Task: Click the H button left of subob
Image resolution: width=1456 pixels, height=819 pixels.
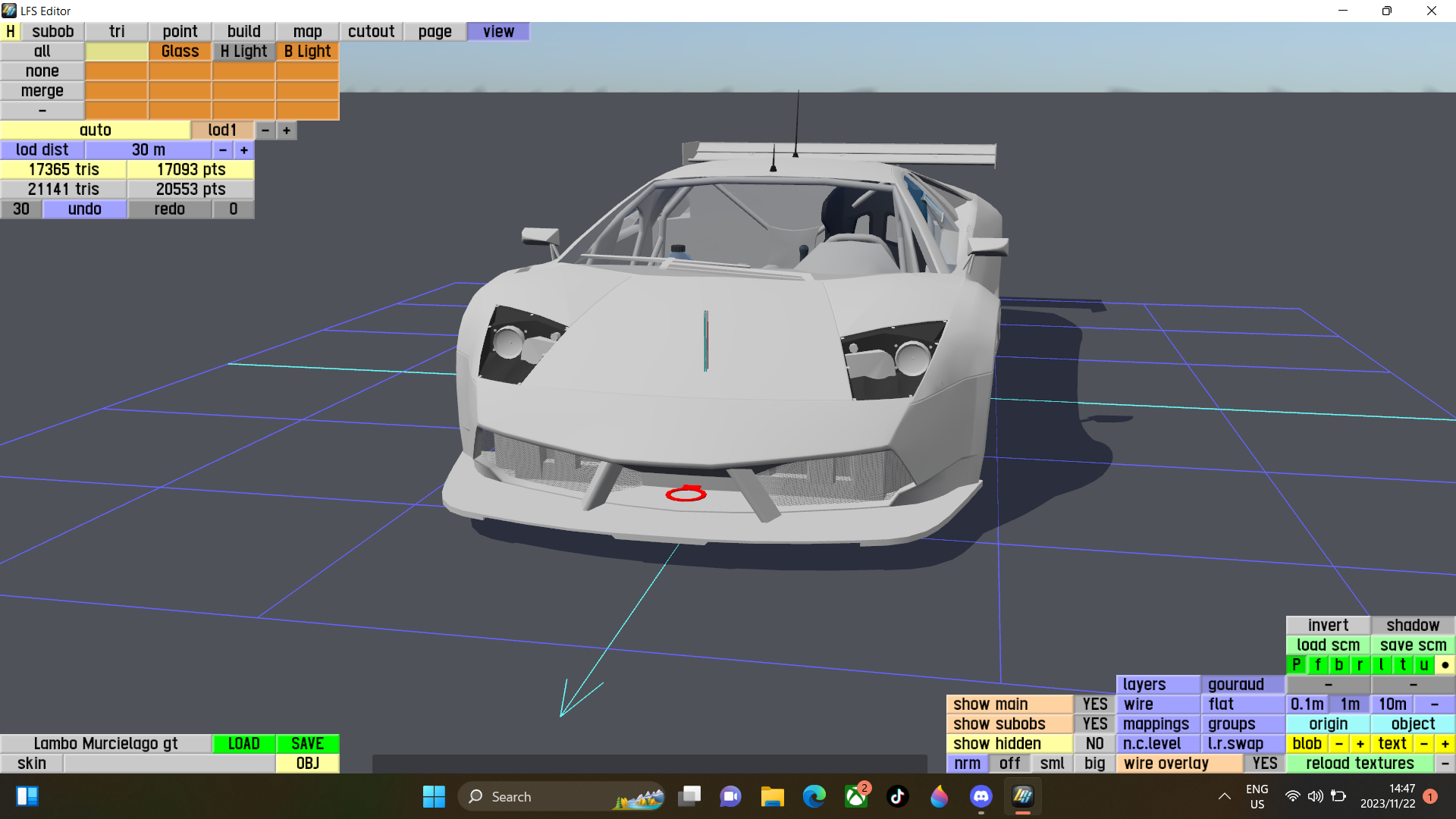Action: (x=11, y=31)
